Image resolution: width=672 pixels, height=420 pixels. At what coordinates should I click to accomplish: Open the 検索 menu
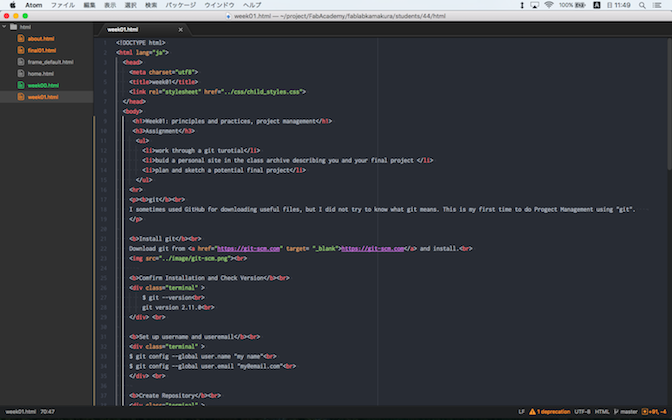point(151,5)
